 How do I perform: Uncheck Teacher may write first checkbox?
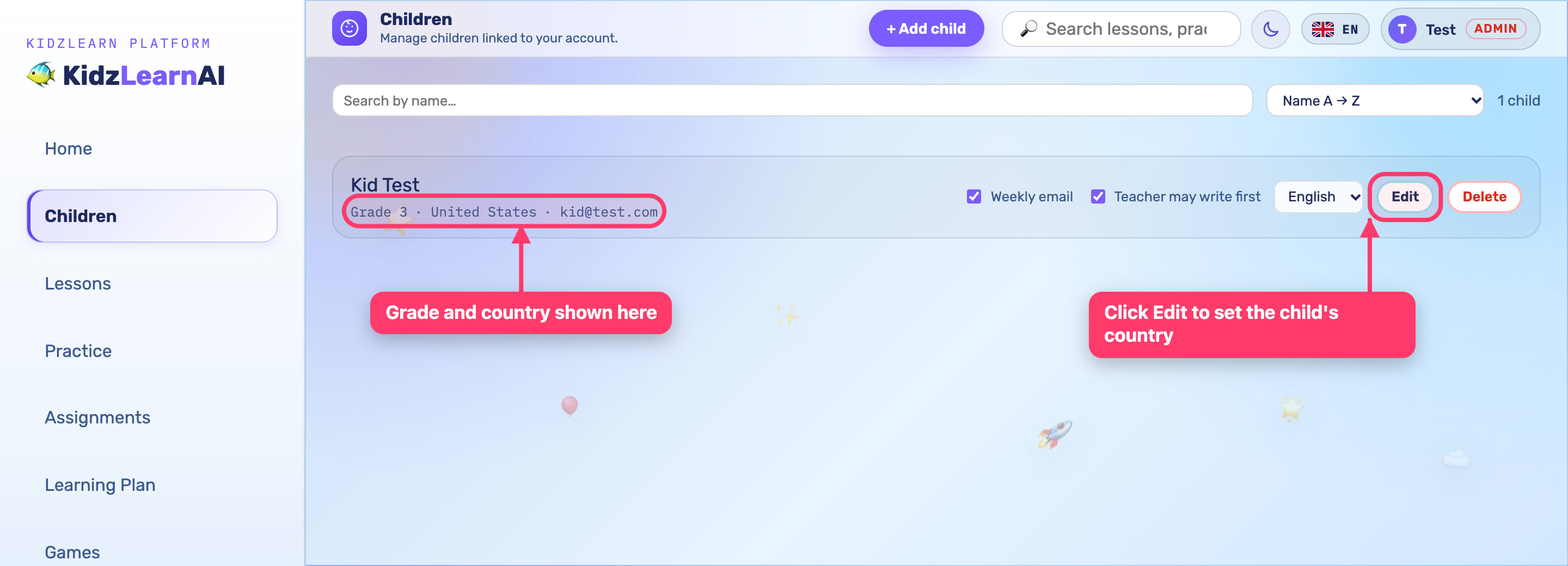1098,196
